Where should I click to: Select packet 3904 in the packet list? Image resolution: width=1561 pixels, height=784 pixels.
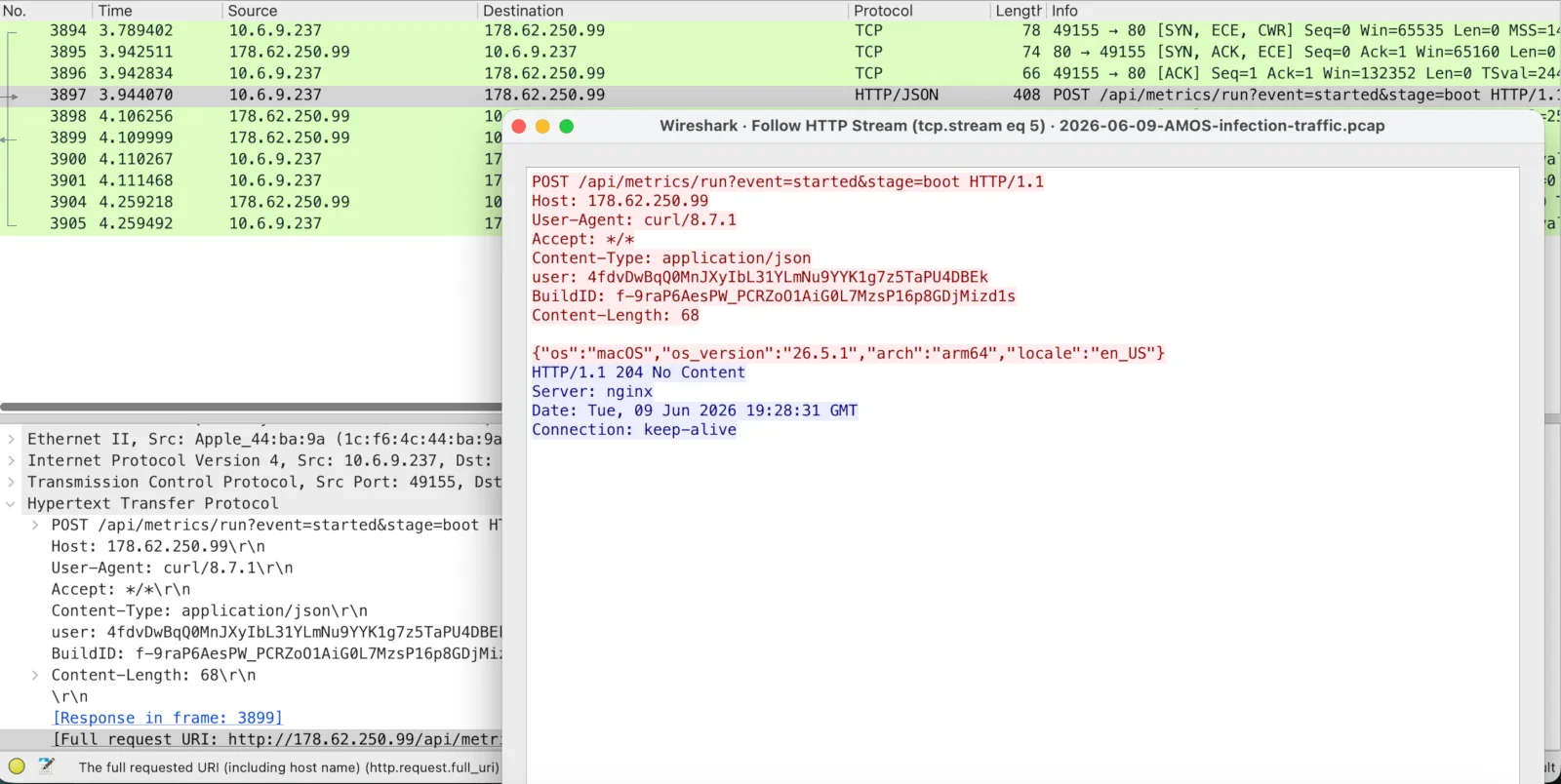(251, 202)
